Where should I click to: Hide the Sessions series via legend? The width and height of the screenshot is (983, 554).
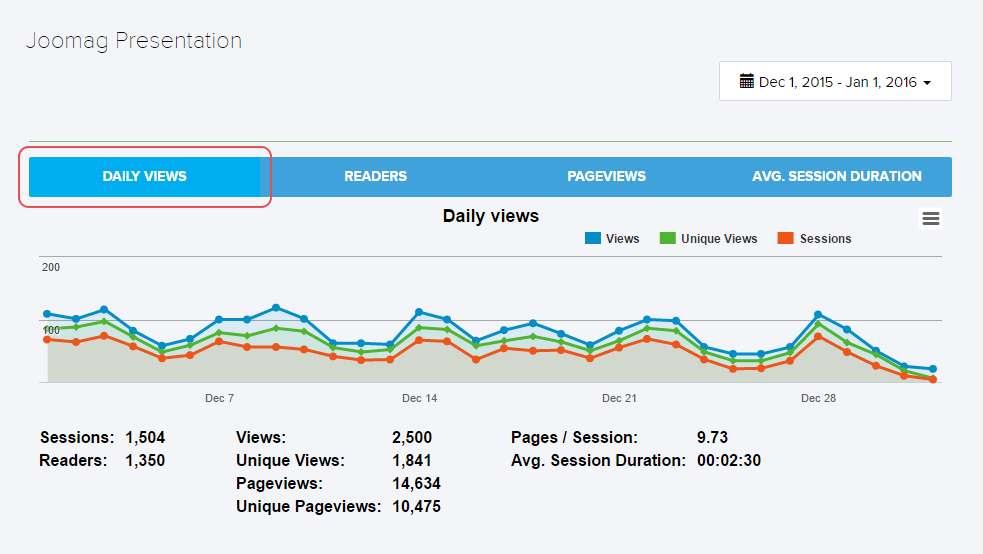click(825, 239)
